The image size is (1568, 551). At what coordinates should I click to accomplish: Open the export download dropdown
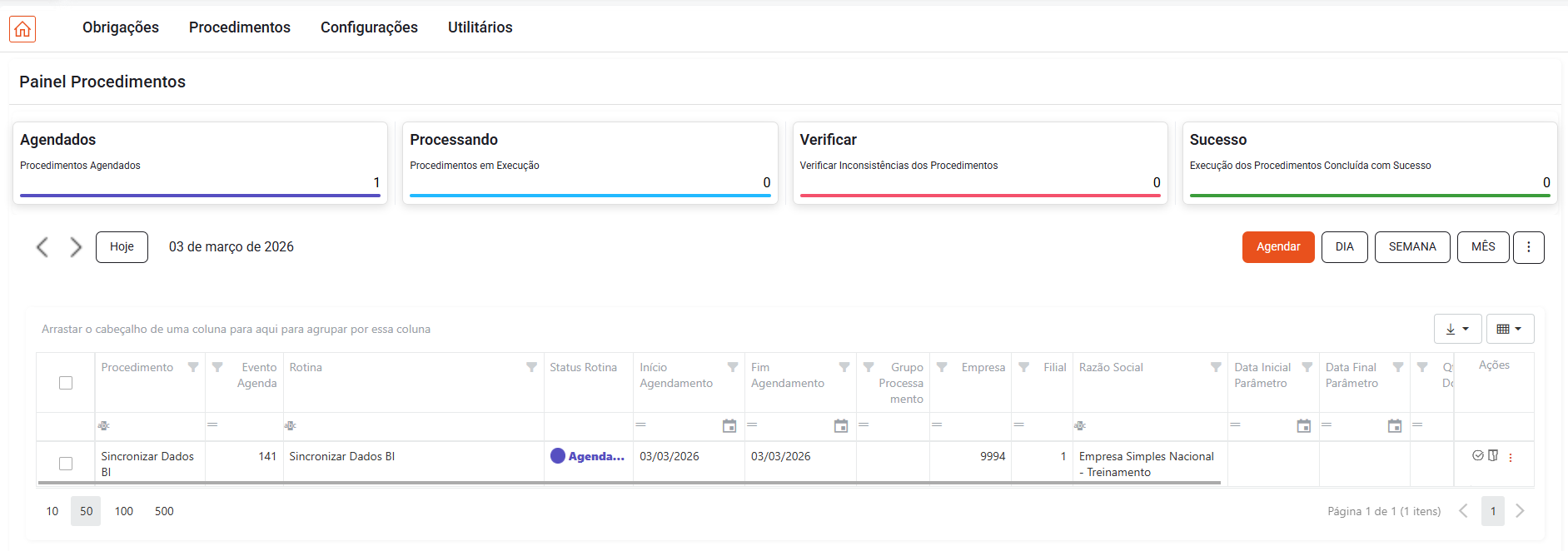pos(1457,329)
